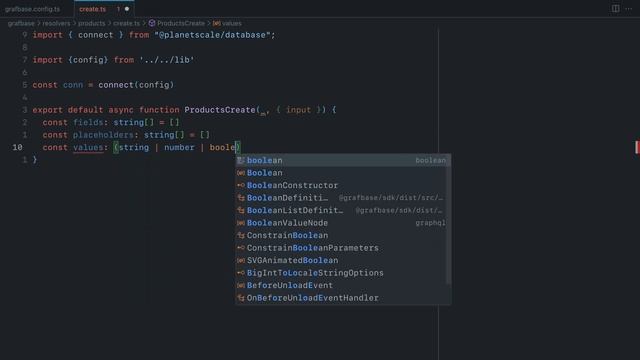Viewport: 640px width, 360px height.
Task: Click the icon beside OnBeforeUnloadEventHandler
Action: pos(241,298)
